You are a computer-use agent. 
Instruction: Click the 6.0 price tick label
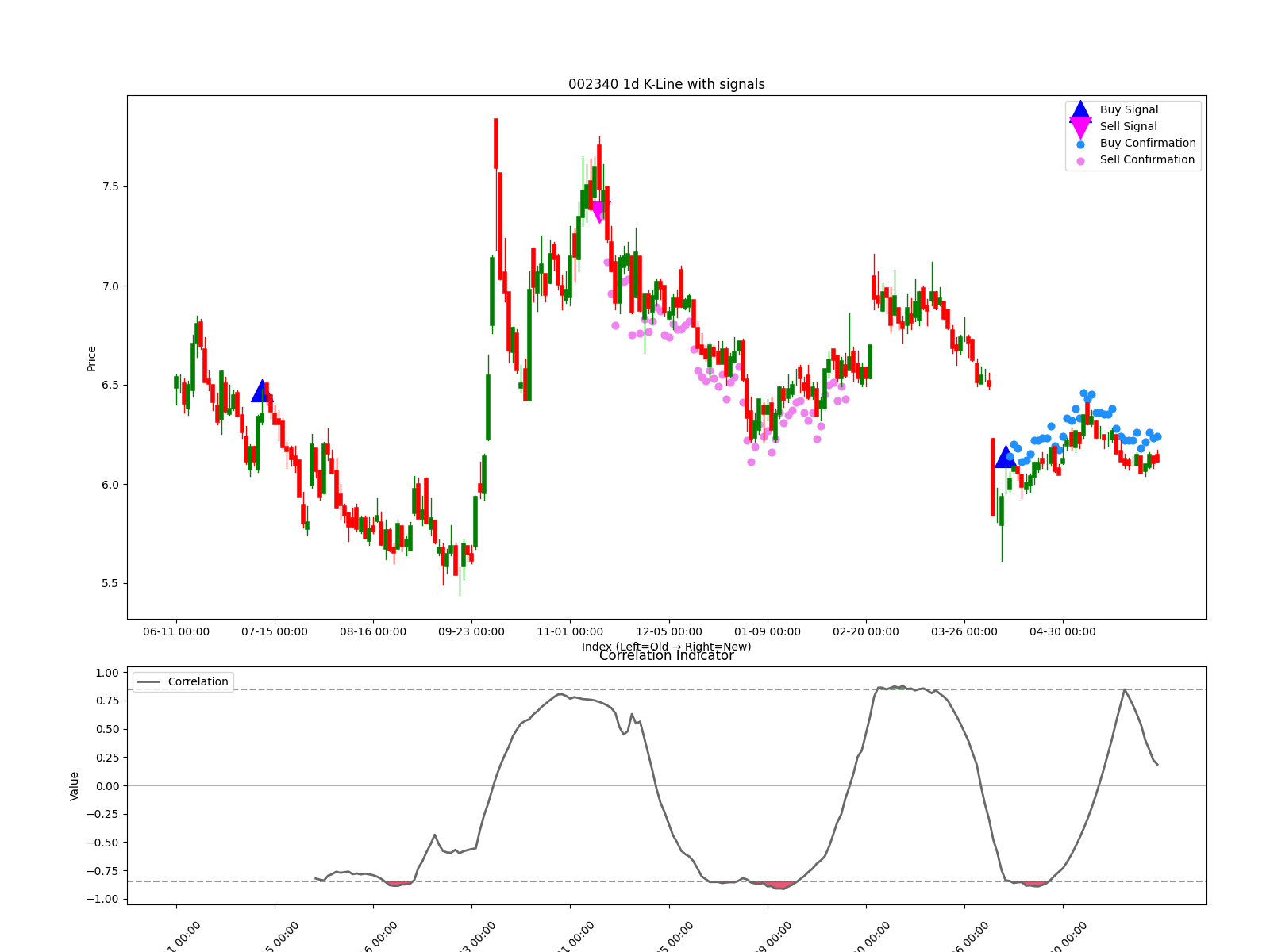110,484
